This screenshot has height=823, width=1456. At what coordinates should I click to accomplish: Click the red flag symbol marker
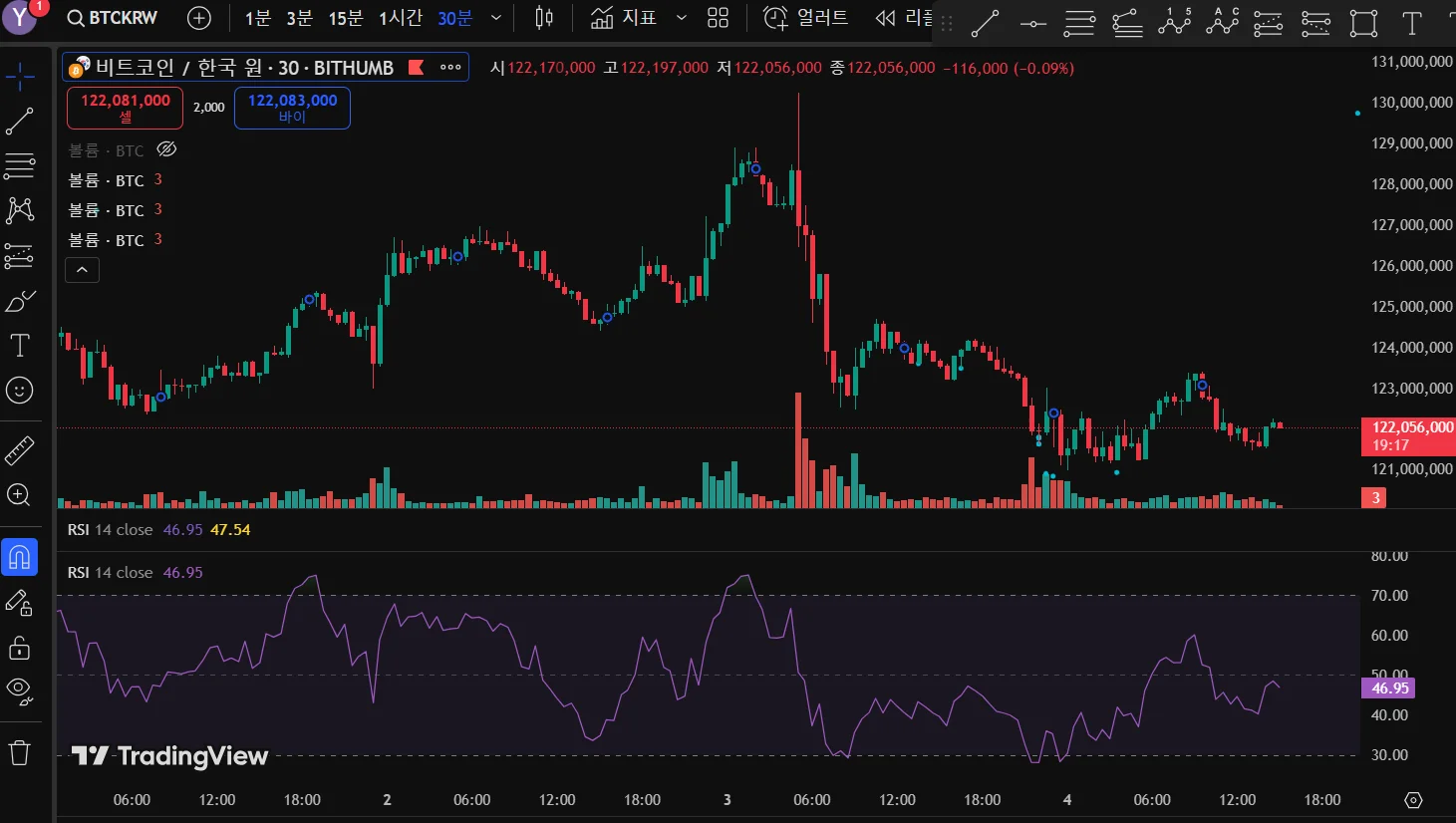[417, 67]
